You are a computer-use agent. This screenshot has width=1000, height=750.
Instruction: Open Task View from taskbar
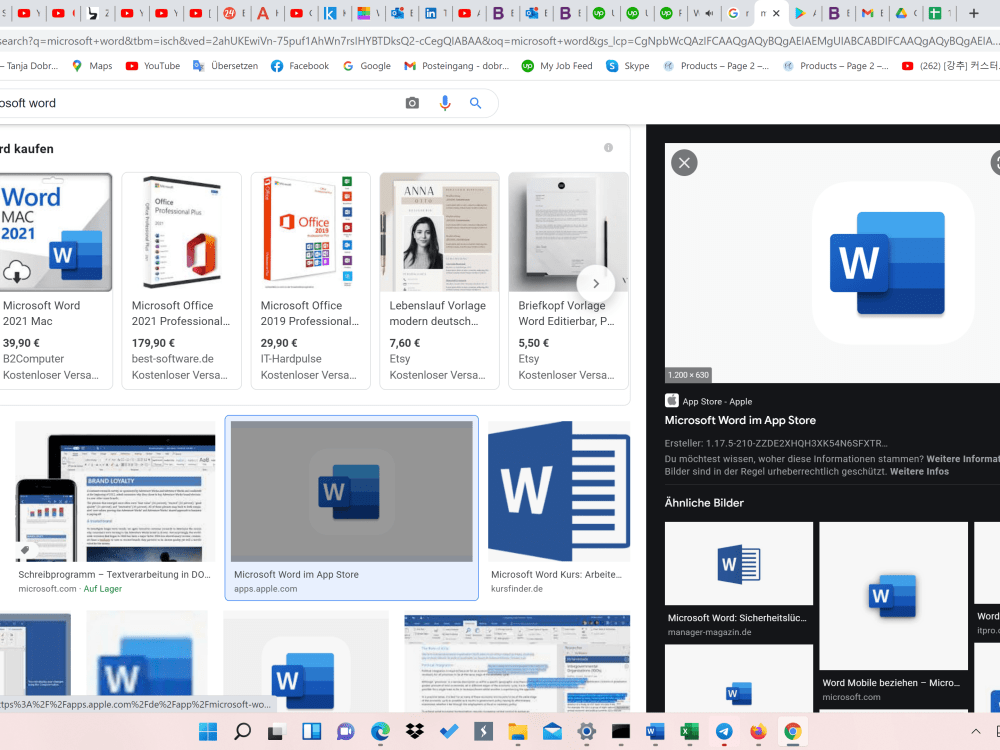pos(276,732)
